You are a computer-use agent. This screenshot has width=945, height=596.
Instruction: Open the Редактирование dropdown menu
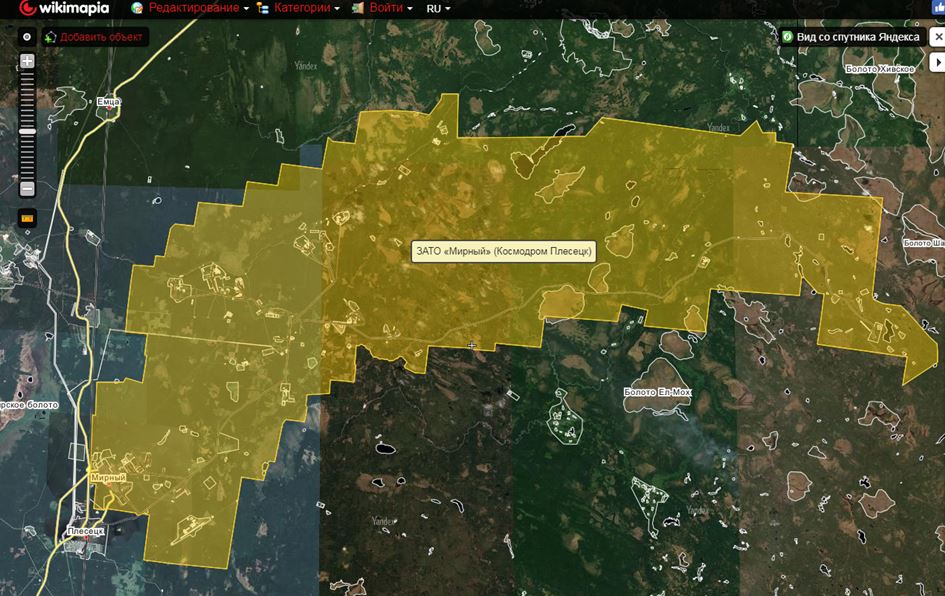(190, 8)
